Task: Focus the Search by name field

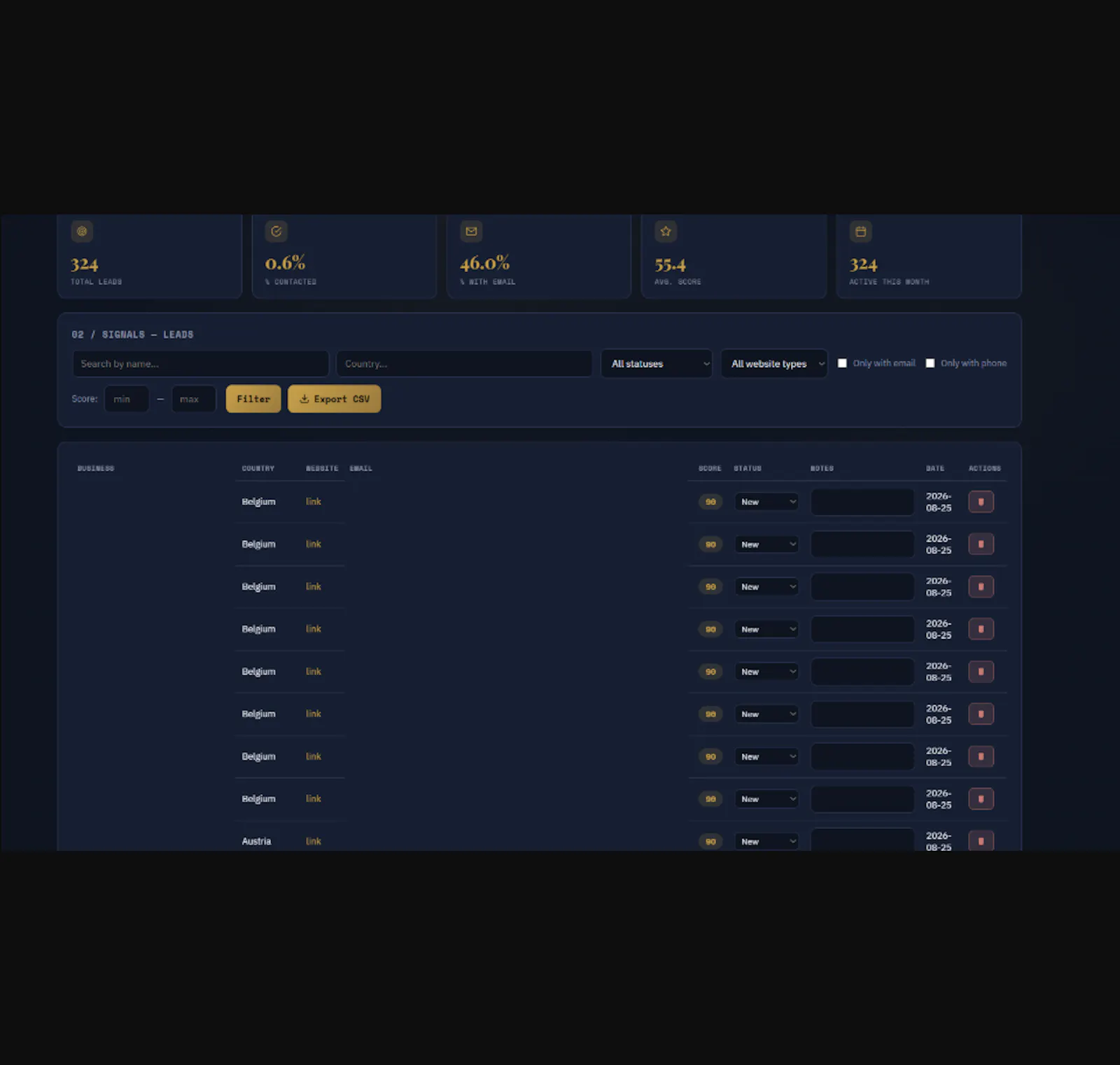Action: (x=201, y=364)
